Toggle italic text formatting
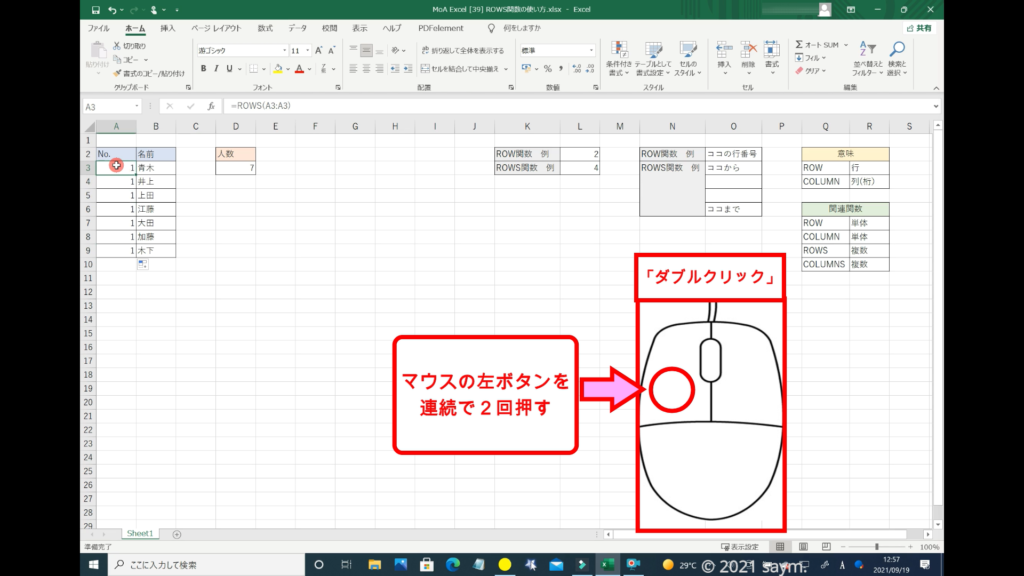Viewport: 1024px width, 576px height. coord(217,69)
